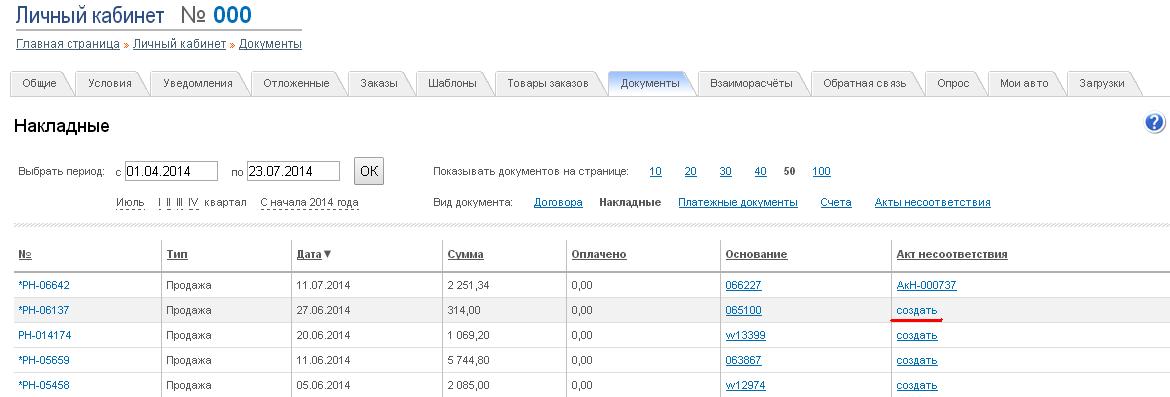The image size is (1170, 397).
Task: Select the Отложенные tab
Action: click(x=296, y=84)
